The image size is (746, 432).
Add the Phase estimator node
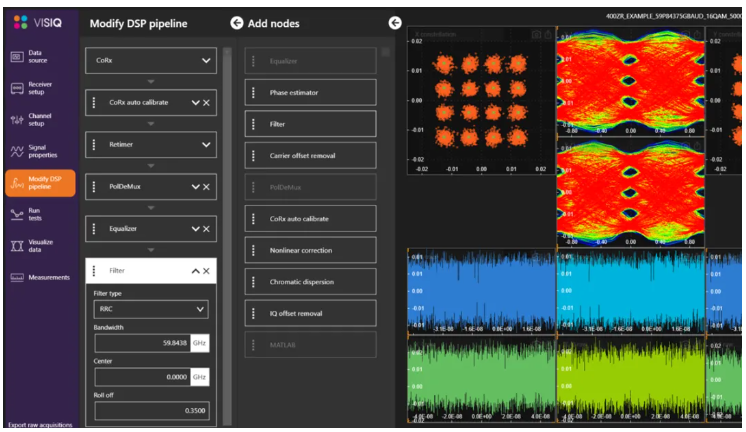click(311, 92)
